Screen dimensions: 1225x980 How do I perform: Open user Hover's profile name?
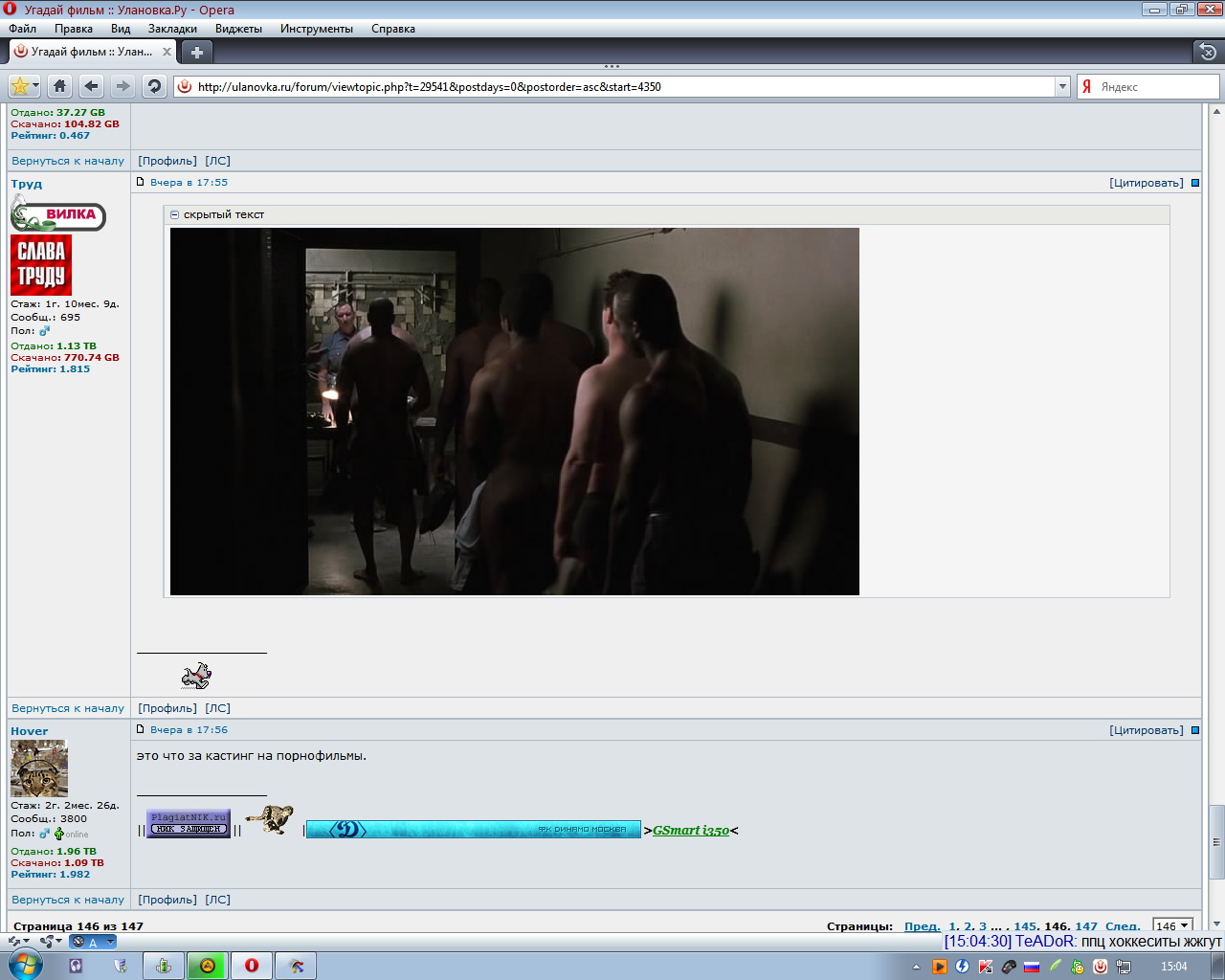[30, 731]
